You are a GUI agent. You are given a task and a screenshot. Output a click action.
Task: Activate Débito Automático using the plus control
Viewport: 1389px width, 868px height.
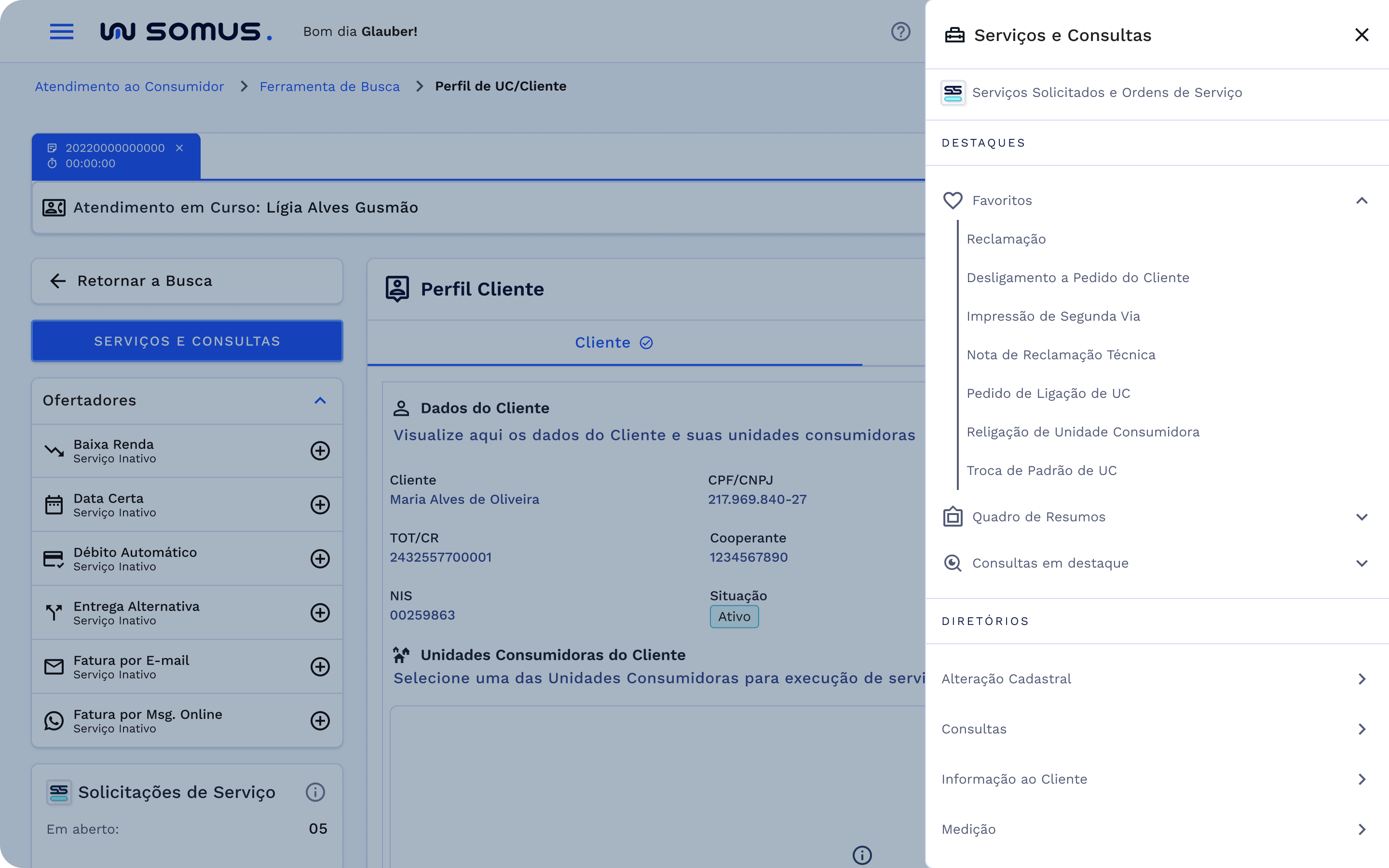coord(320,558)
